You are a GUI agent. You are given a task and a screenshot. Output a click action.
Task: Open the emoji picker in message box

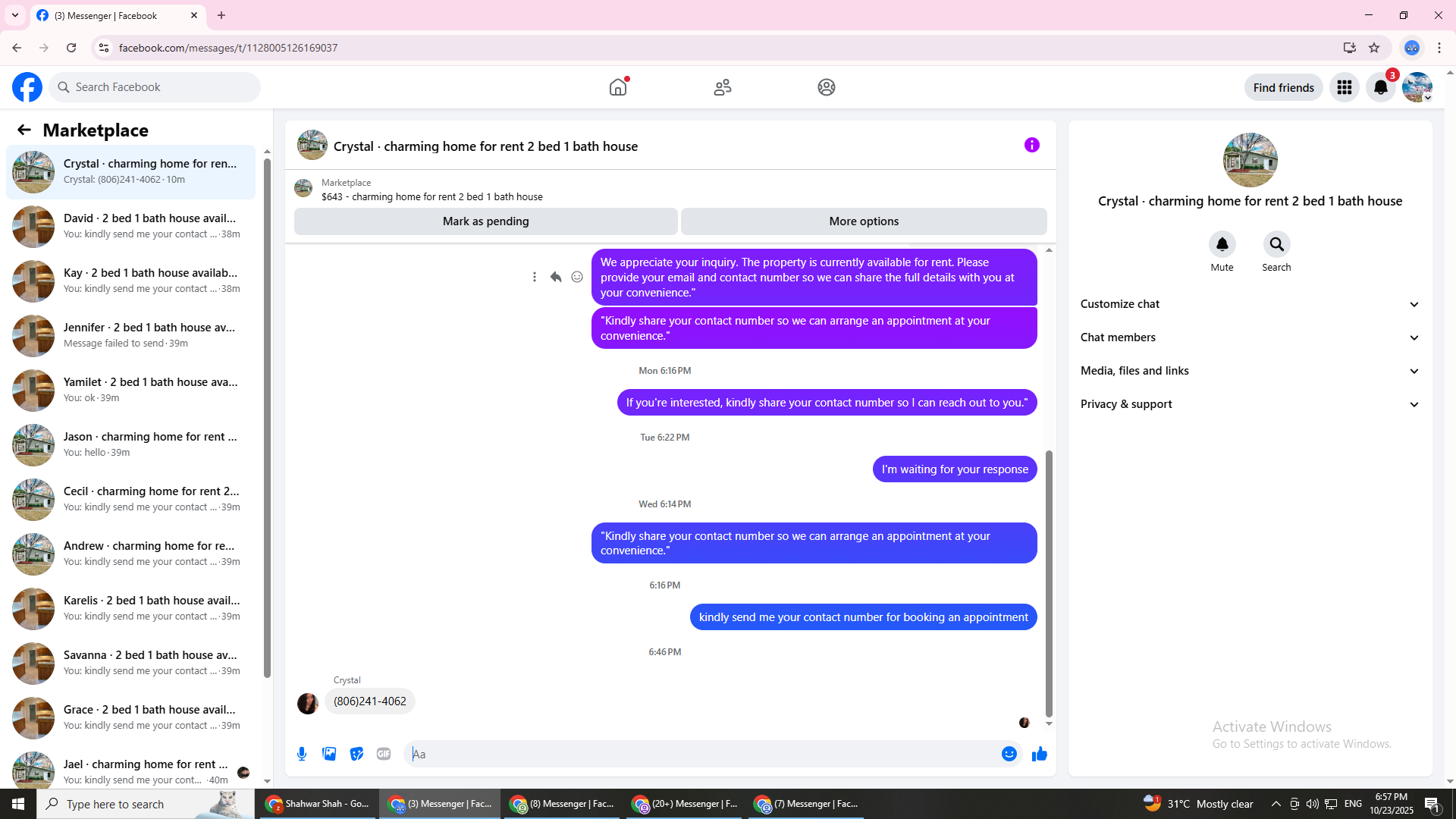(x=1009, y=754)
